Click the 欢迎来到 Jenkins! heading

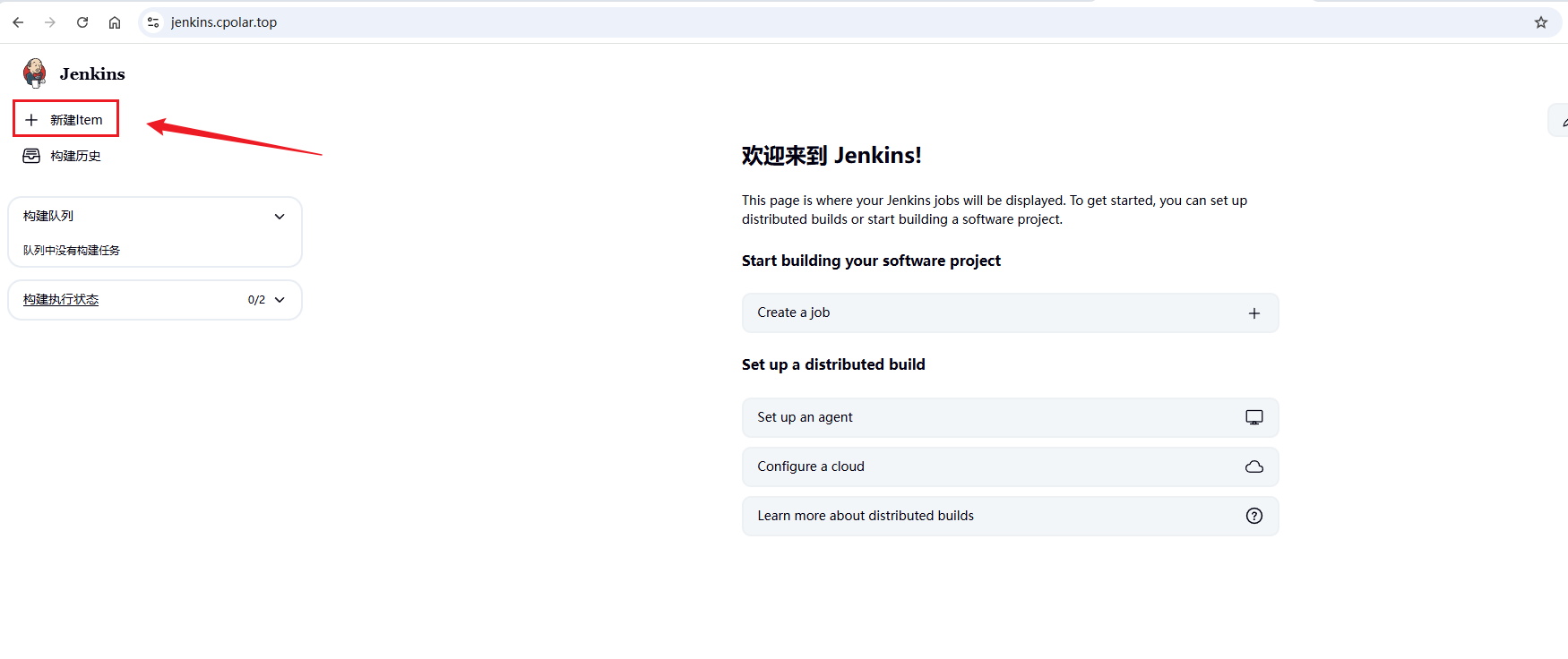click(831, 156)
